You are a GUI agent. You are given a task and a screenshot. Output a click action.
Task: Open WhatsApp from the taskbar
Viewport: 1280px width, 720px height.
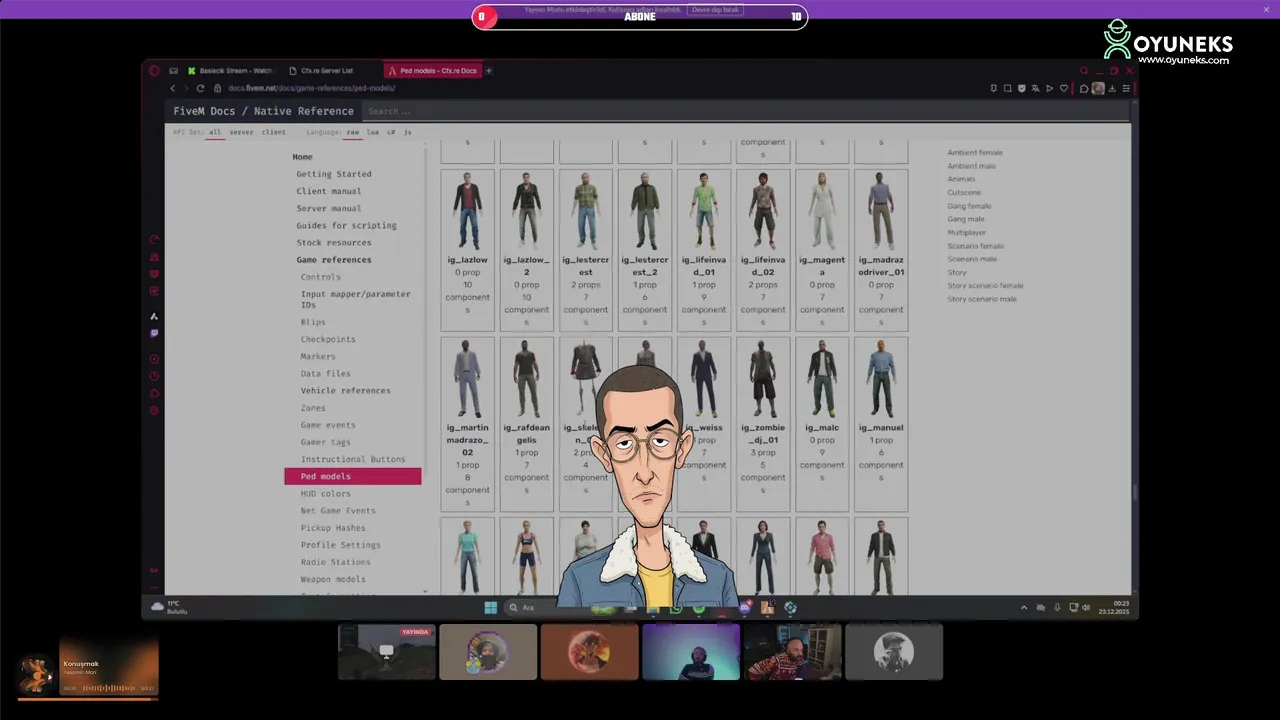676,607
